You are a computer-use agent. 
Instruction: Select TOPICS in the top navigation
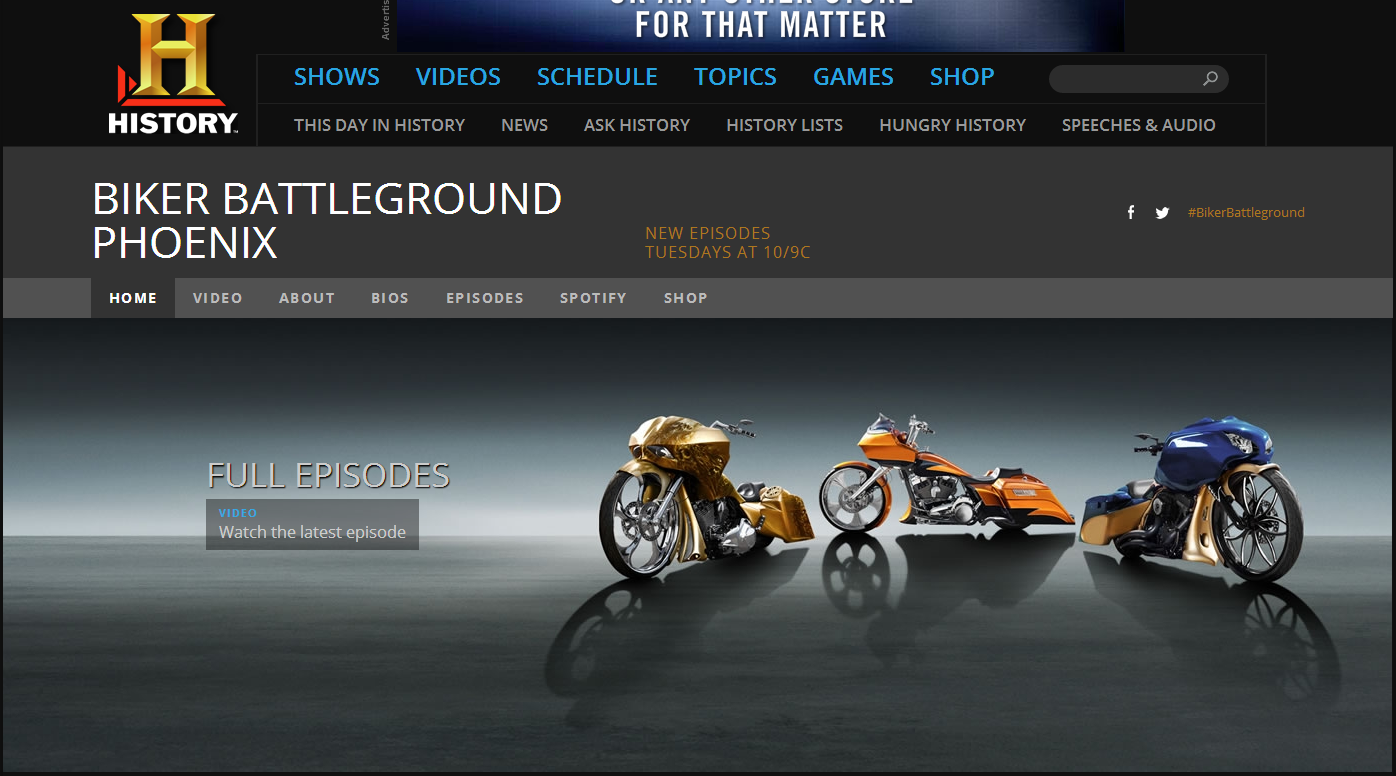pyautogui.click(x=735, y=77)
